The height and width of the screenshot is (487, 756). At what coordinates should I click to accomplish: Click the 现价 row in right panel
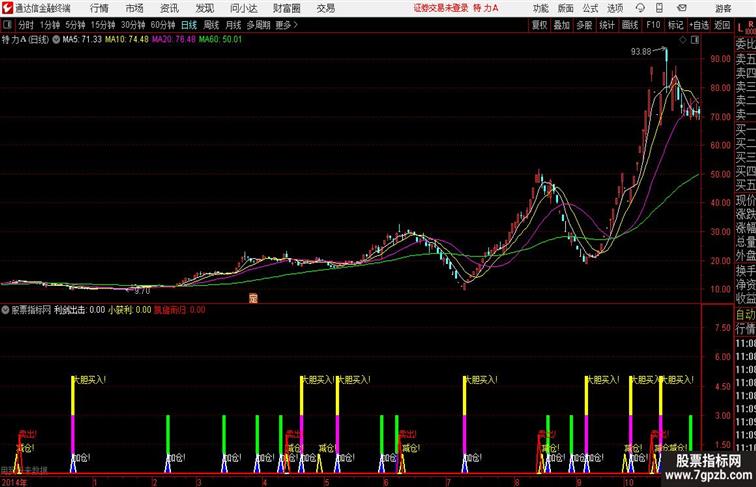click(x=745, y=200)
